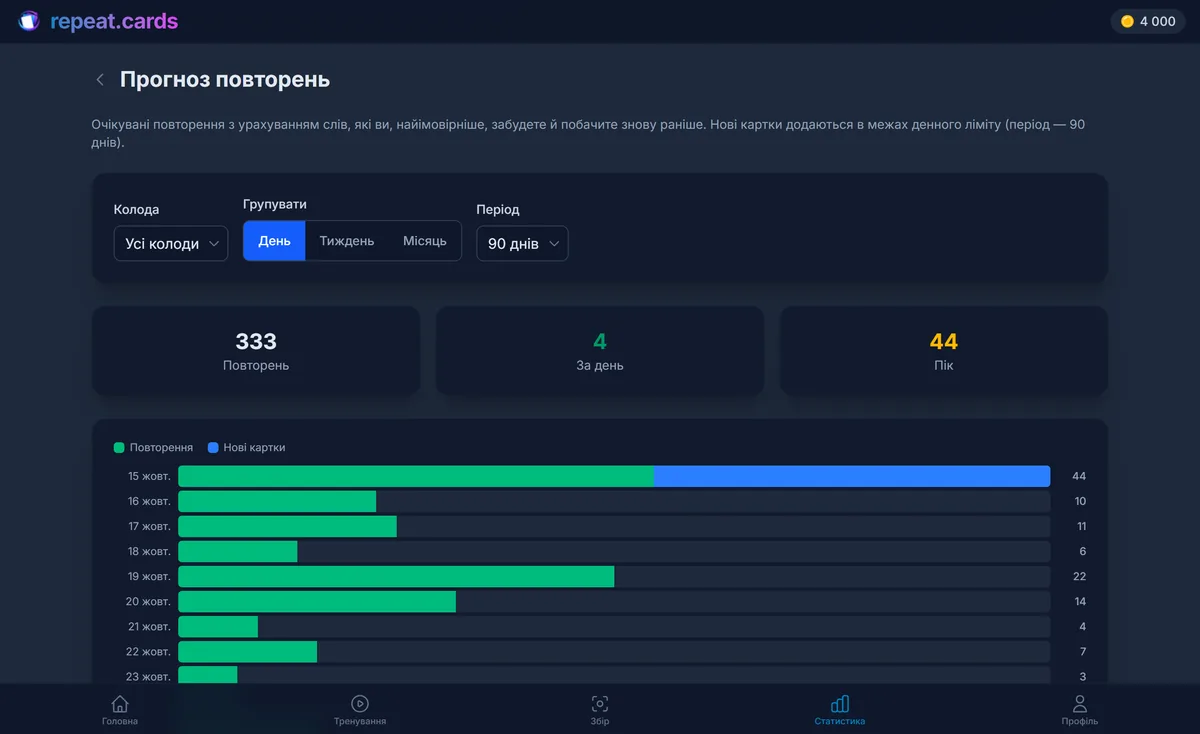Click the green bar for 19 жовт.
The image size is (1200, 734).
(x=396, y=576)
